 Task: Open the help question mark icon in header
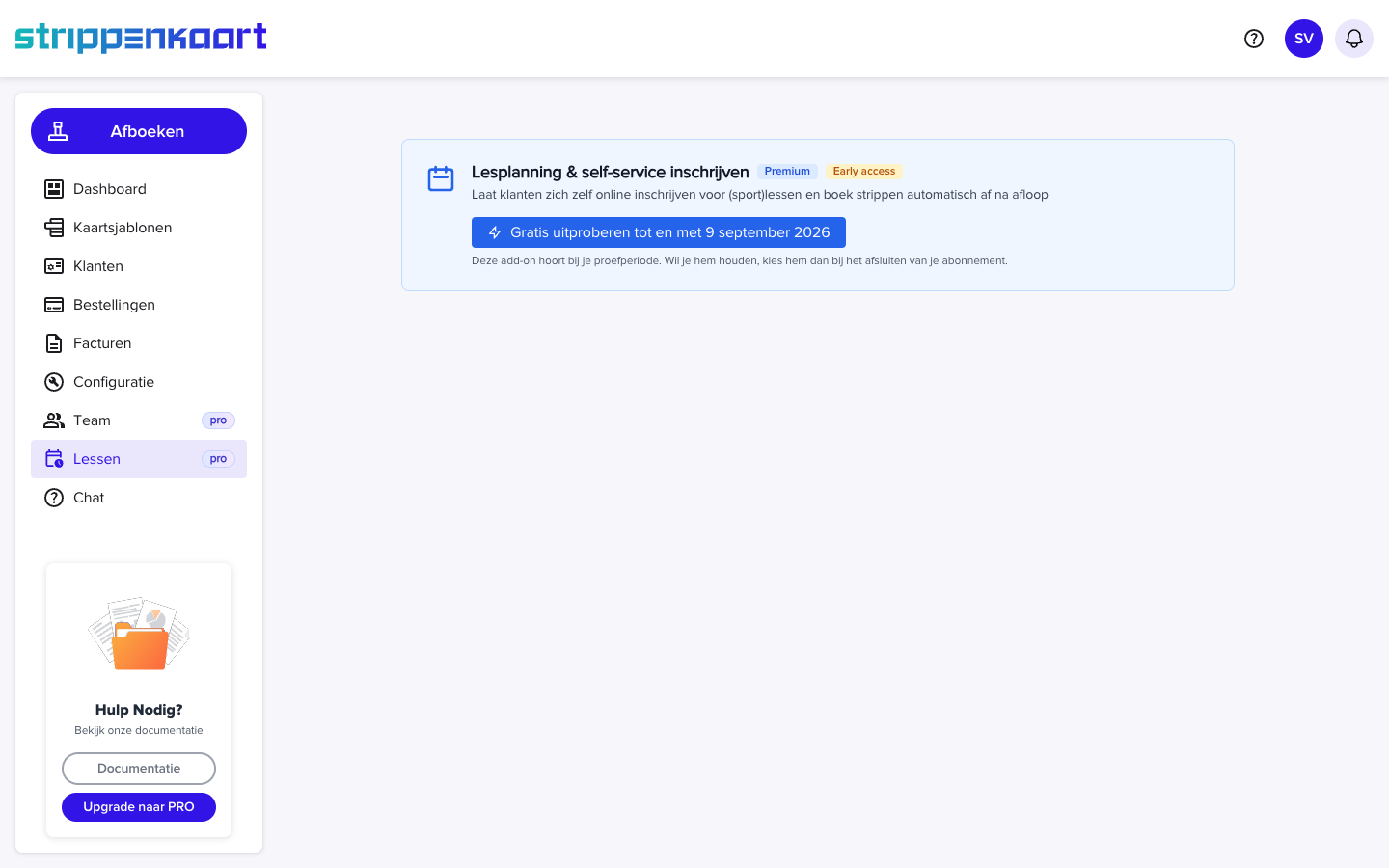pos(1254,39)
